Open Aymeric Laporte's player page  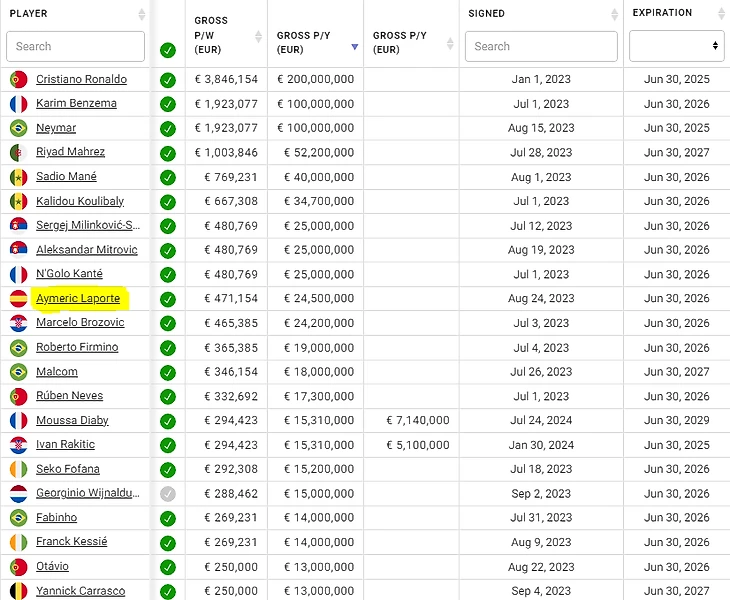point(78,299)
